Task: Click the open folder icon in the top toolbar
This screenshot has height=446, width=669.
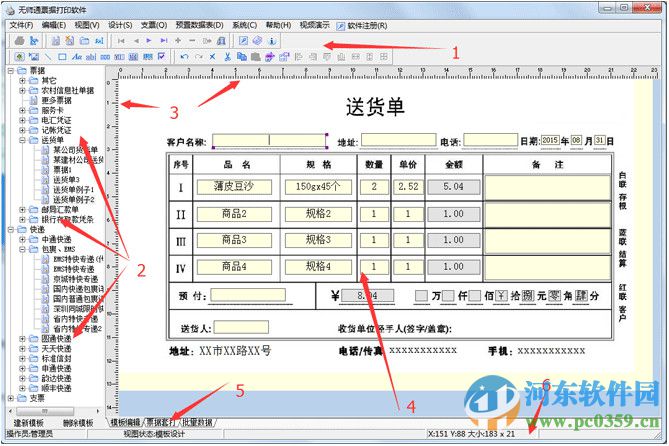Action: coord(84,41)
